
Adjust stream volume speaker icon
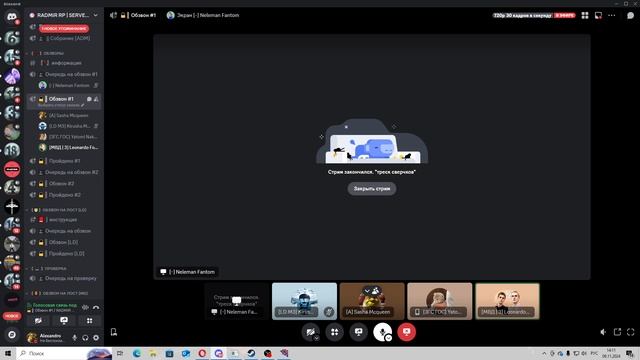point(603,332)
